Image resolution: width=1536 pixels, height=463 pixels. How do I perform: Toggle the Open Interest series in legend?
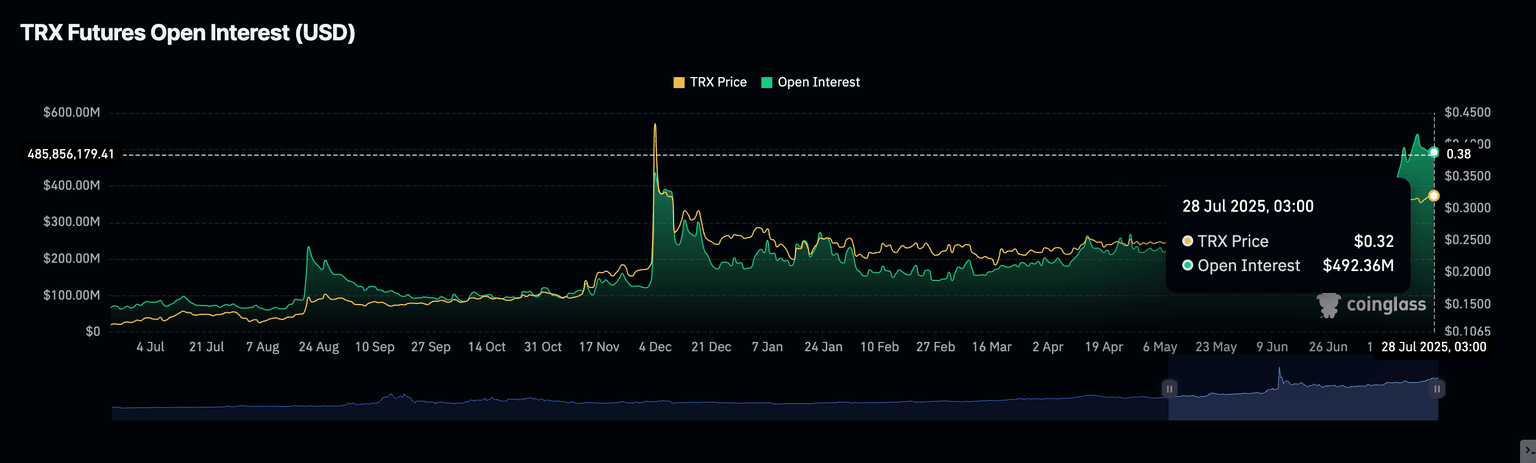[810, 82]
